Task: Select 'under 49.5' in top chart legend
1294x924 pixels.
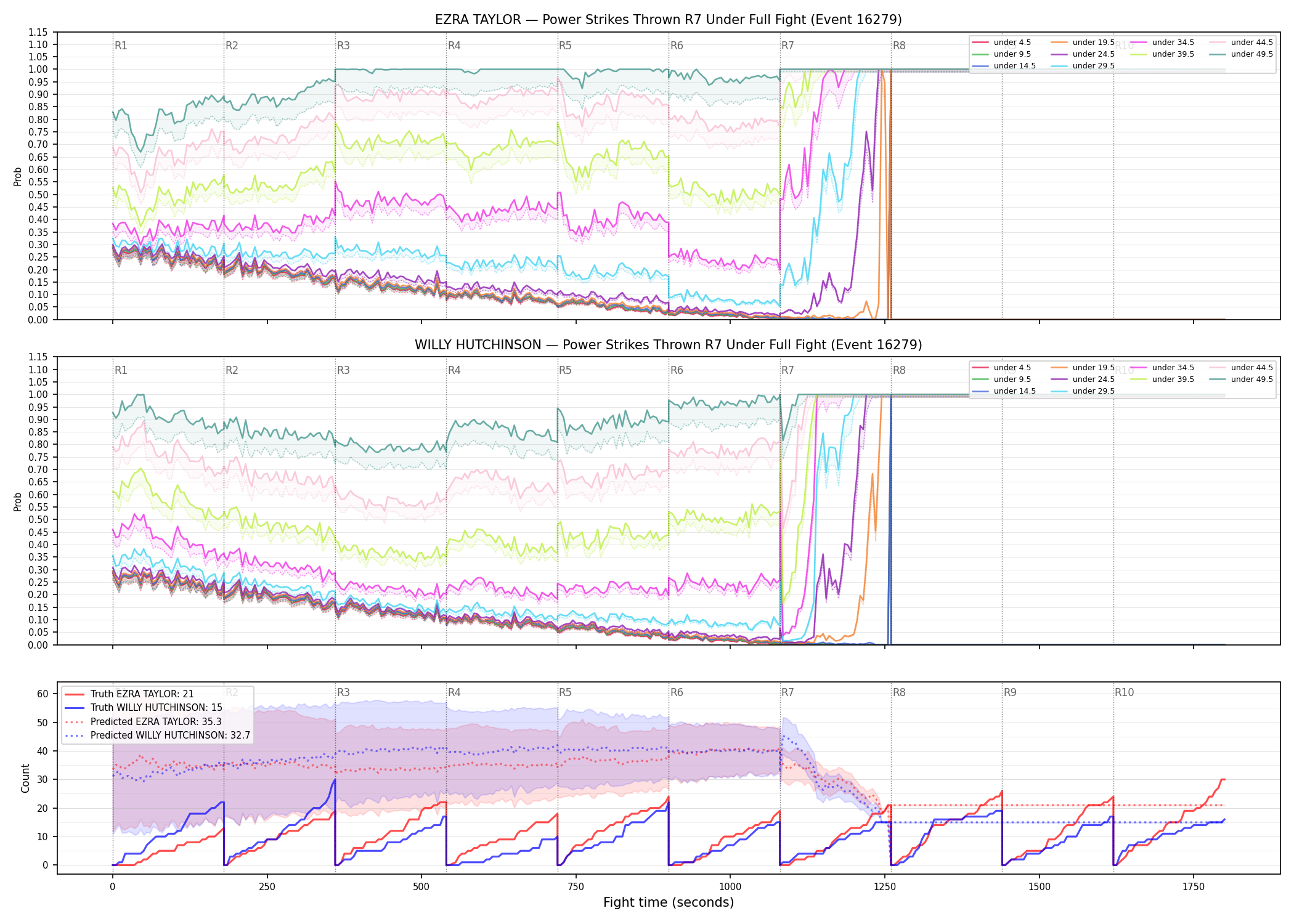Action: (x=1251, y=54)
